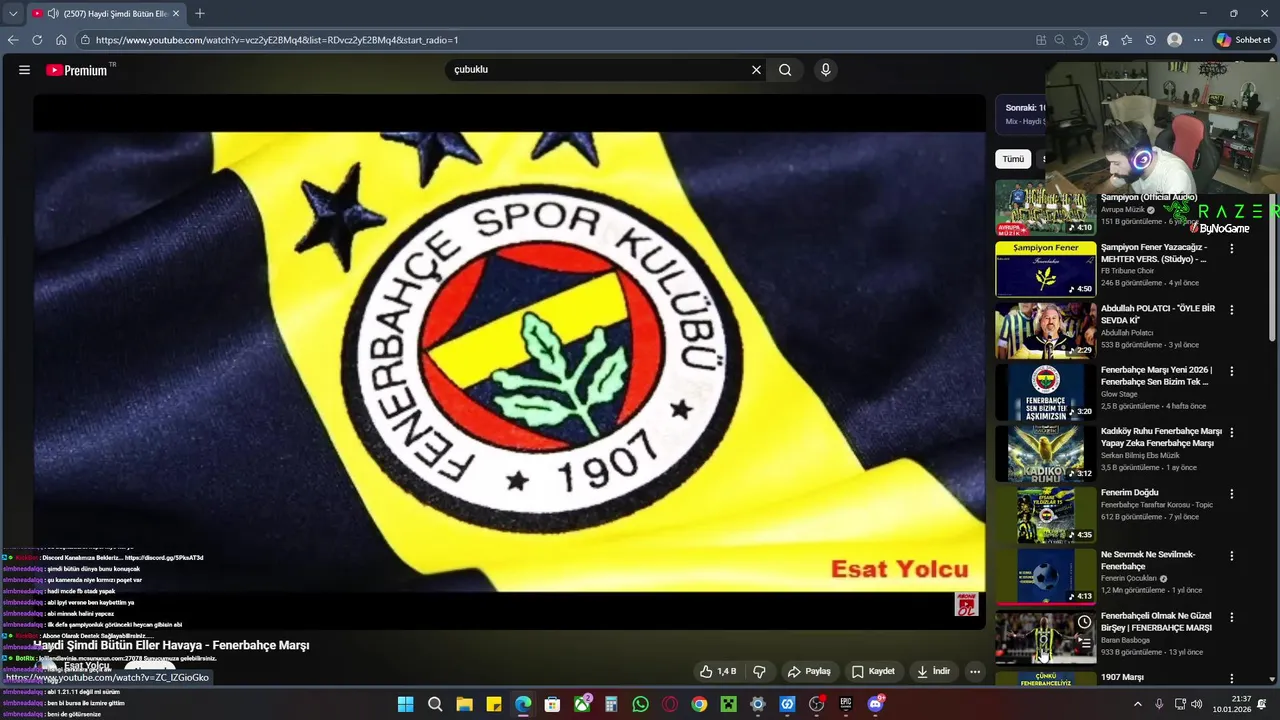Open the browser profile avatar
Screen dimensions: 1280x720
1175,40
